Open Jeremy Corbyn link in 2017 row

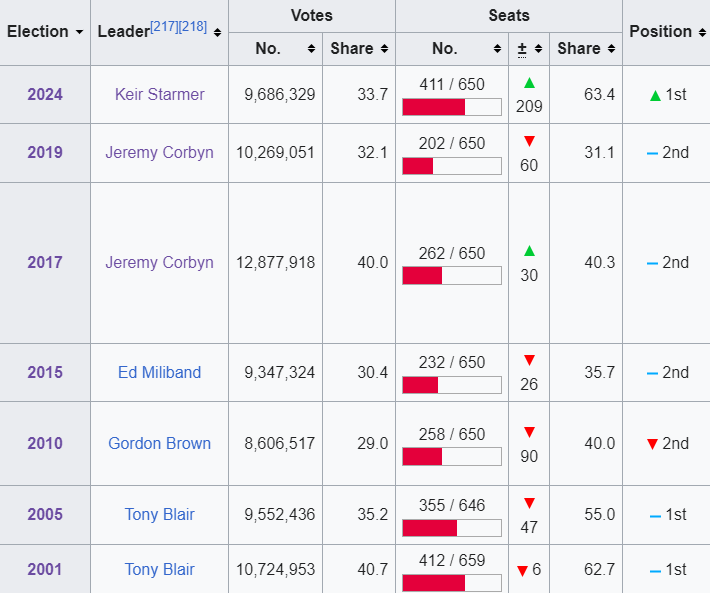click(159, 263)
